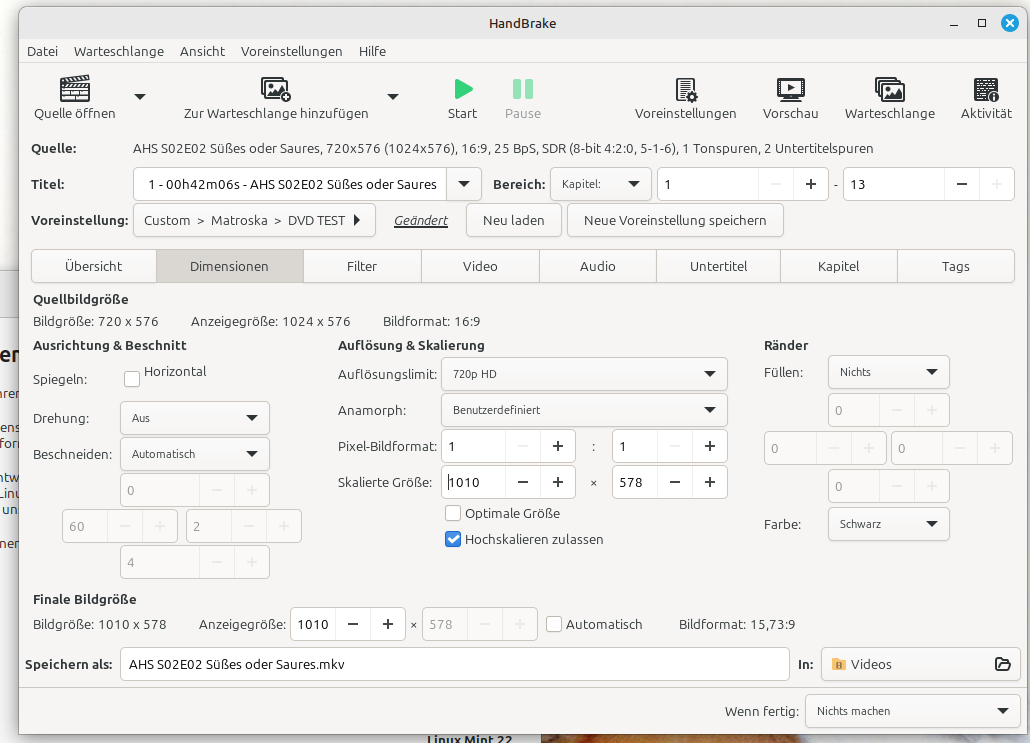
Task: Decrease end chapter 13 with minus
Action: 962,184
